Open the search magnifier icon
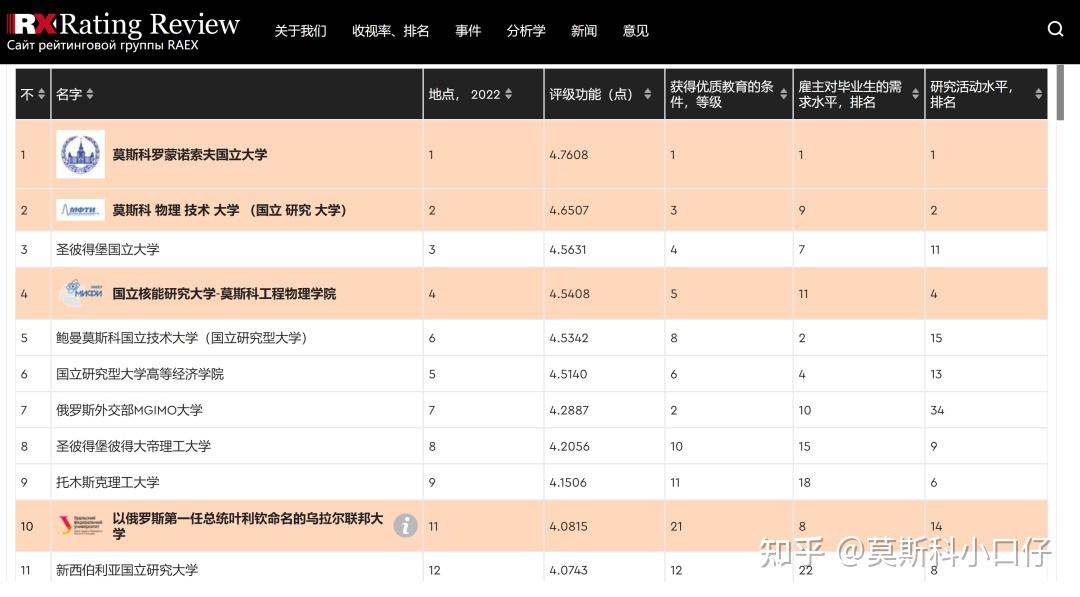 (1056, 30)
